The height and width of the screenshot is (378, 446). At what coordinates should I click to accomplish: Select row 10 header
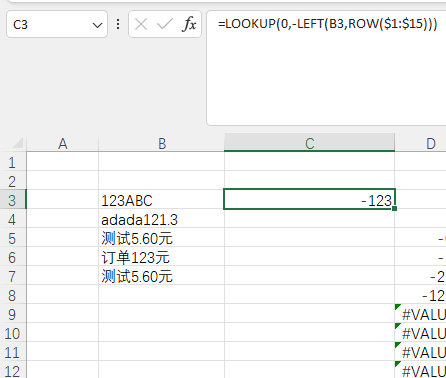12,333
